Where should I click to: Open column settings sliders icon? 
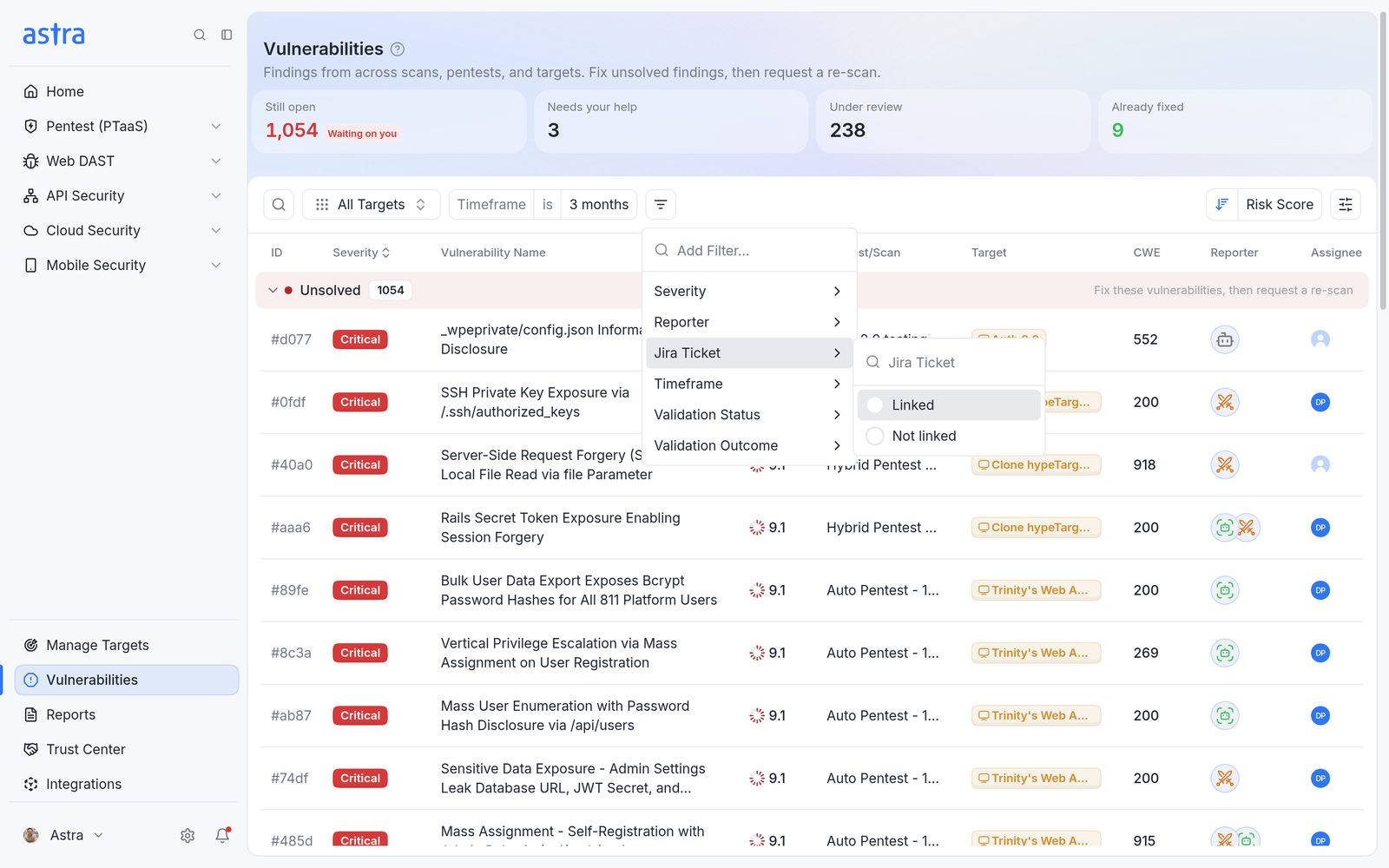[x=1346, y=205]
